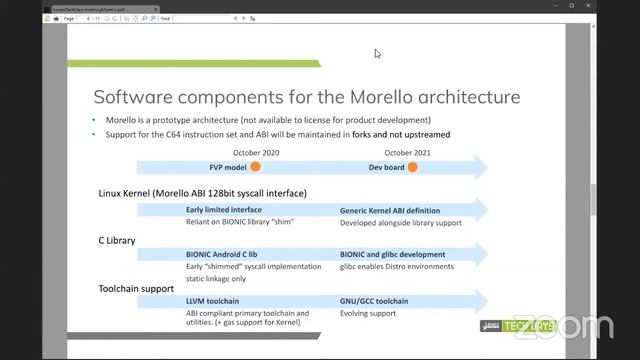640x360 pixels.
Task: Click the 'Dev board' timeline label
Action: [x=387, y=167]
